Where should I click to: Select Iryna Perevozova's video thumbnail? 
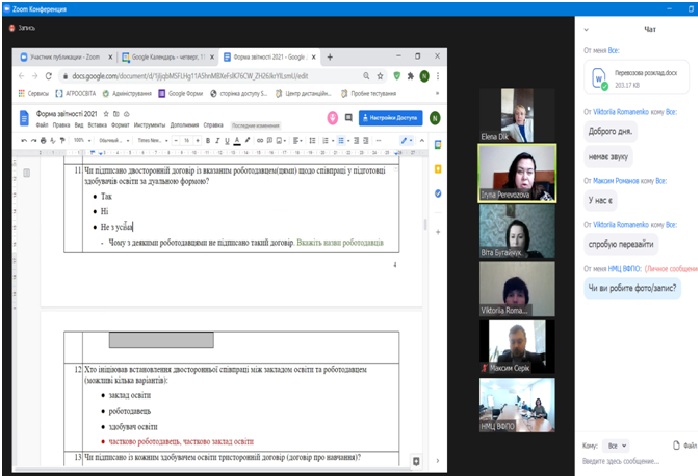(x=516, y=173)
